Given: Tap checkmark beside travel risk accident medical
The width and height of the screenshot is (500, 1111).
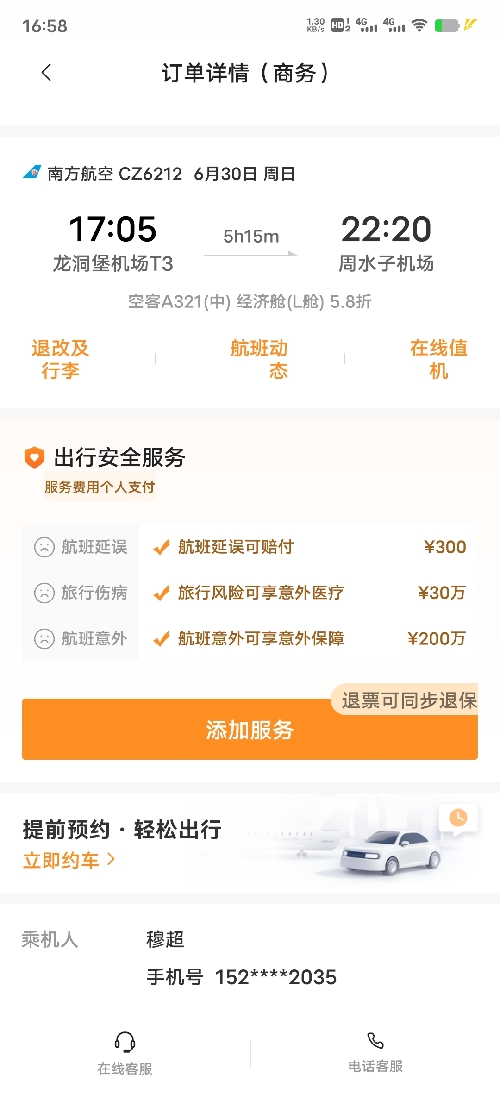Looking at the screenshot, I should pos(161,593).
